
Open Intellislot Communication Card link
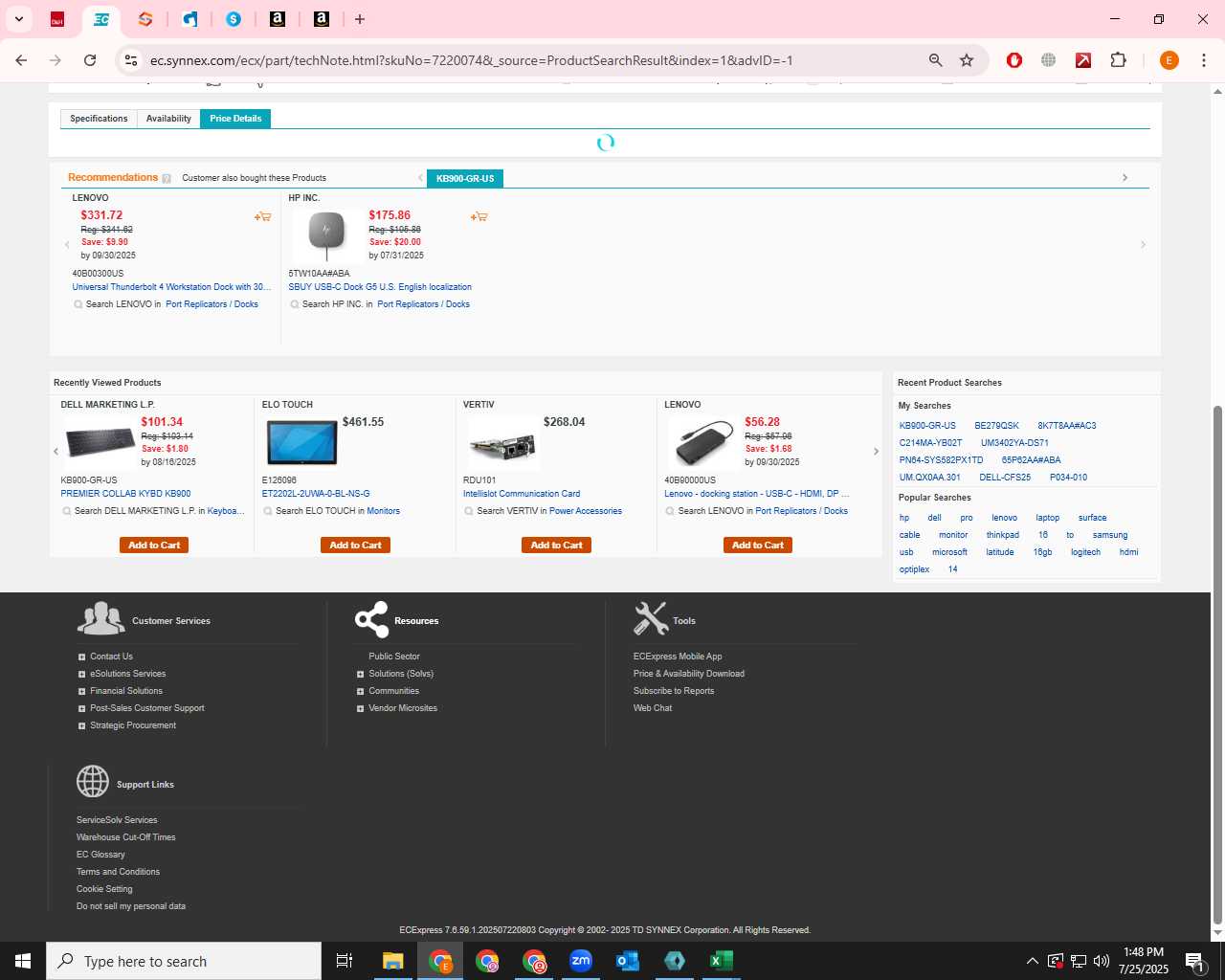(x=522, y=494)
